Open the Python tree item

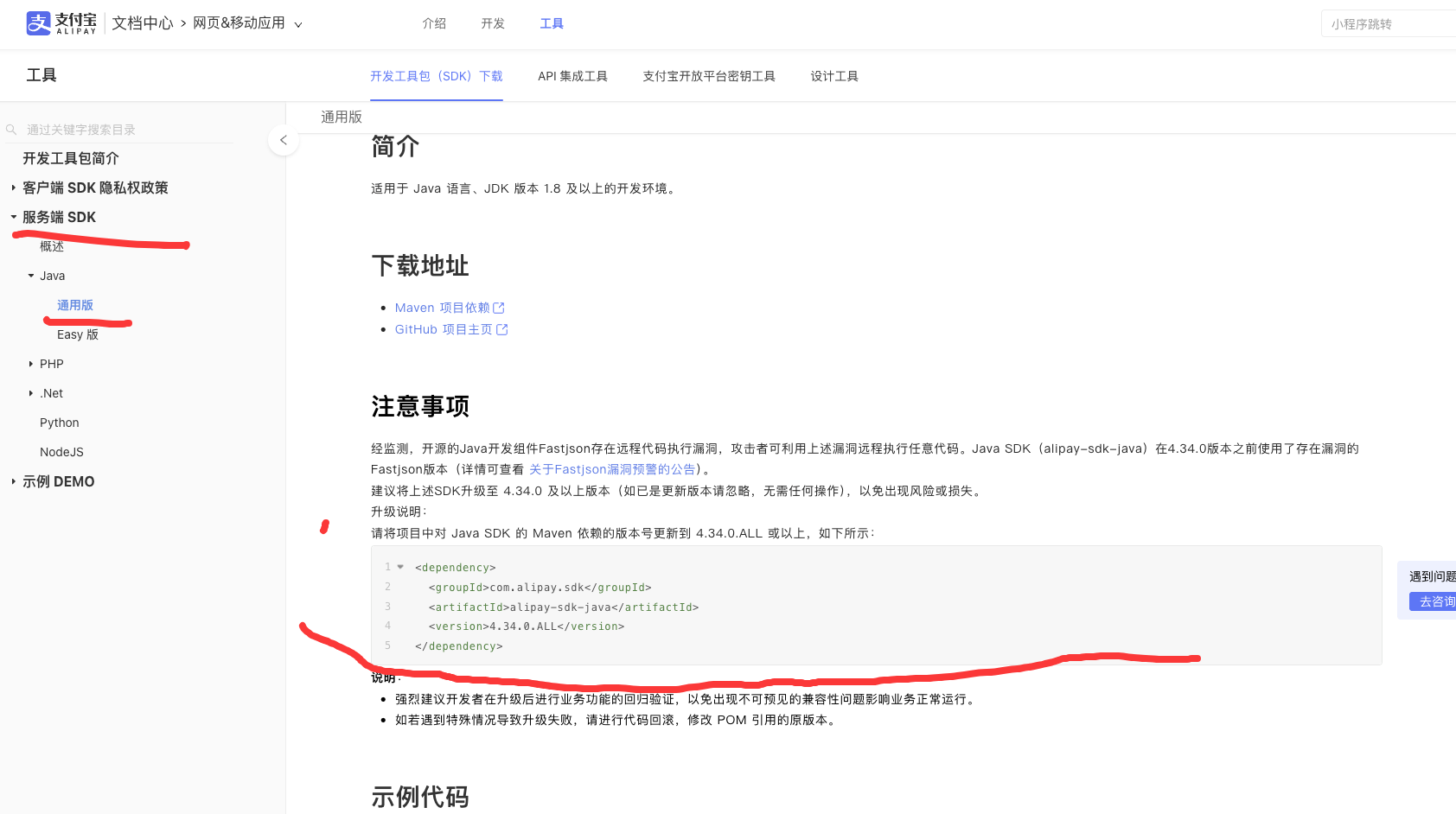pyautogui.click(x=60, y=423)
